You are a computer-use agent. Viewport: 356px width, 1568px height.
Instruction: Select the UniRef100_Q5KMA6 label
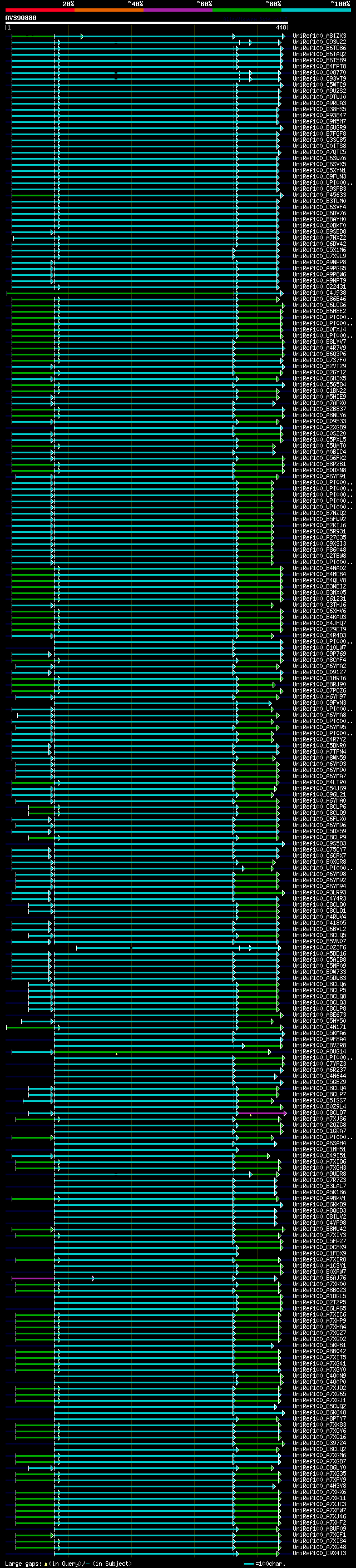point(319,1033)
